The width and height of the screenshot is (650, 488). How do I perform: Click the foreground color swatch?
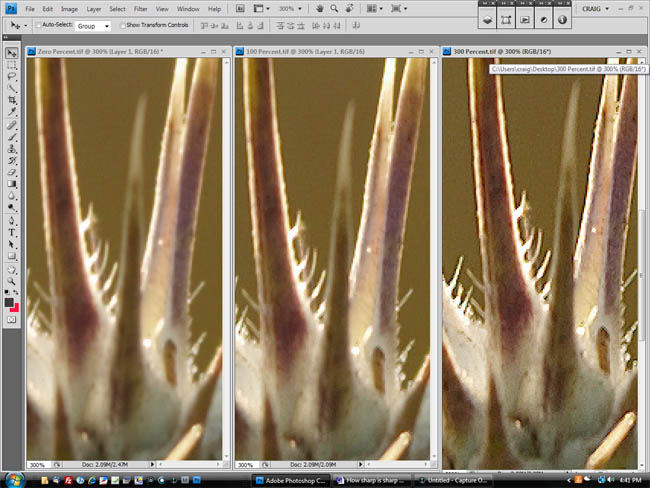click(x=9, y=302)
